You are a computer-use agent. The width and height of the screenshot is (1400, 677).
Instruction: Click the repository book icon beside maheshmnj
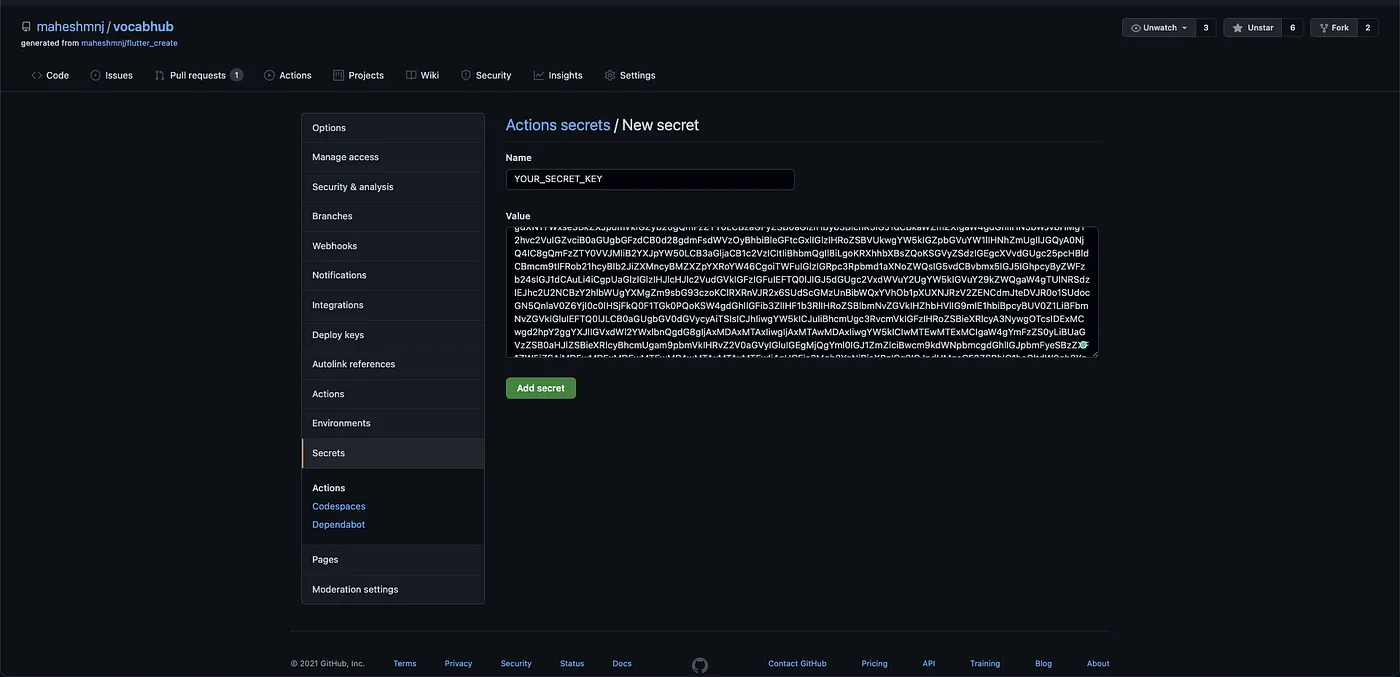click(26, 27)
